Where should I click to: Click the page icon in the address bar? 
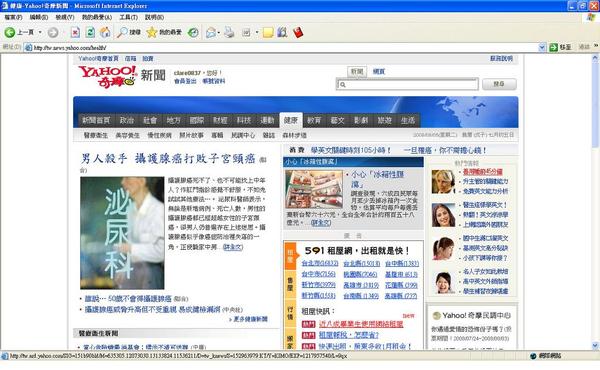click(28, 47)
